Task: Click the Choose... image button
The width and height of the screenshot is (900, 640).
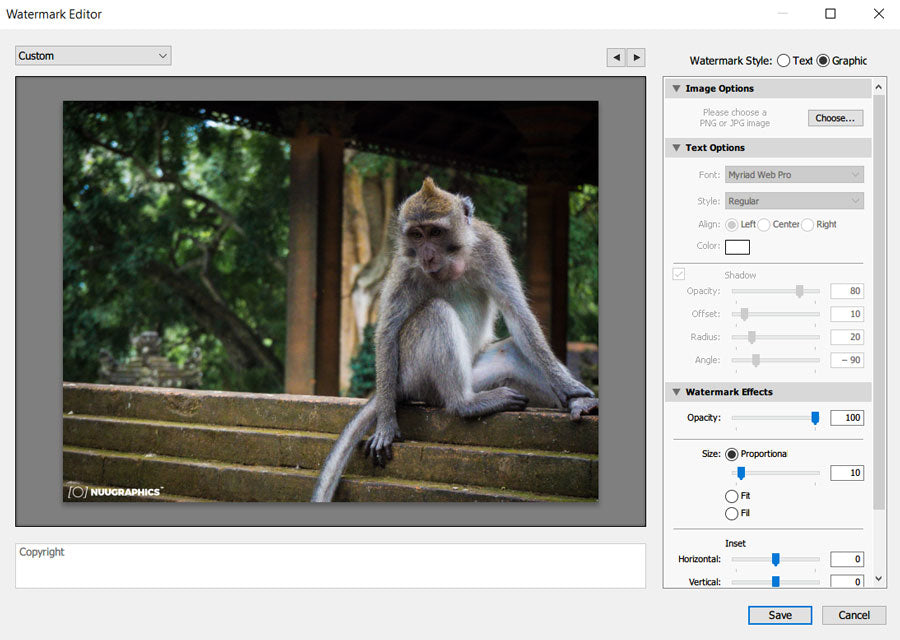Action: click(835, 118)
